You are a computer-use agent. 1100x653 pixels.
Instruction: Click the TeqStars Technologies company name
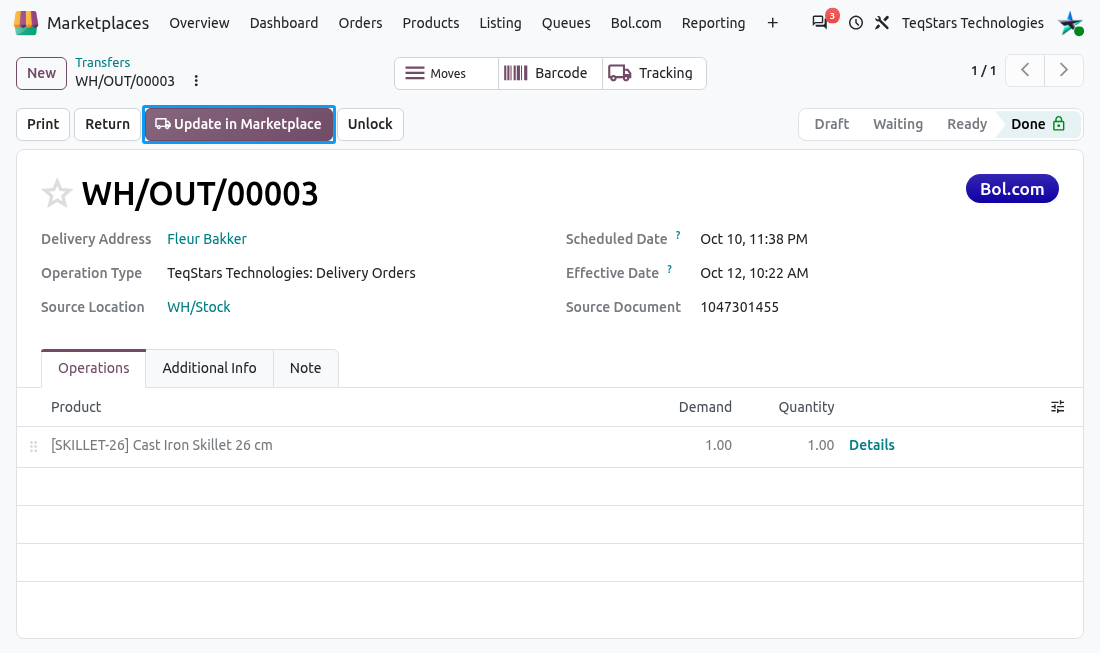(972, 23)
